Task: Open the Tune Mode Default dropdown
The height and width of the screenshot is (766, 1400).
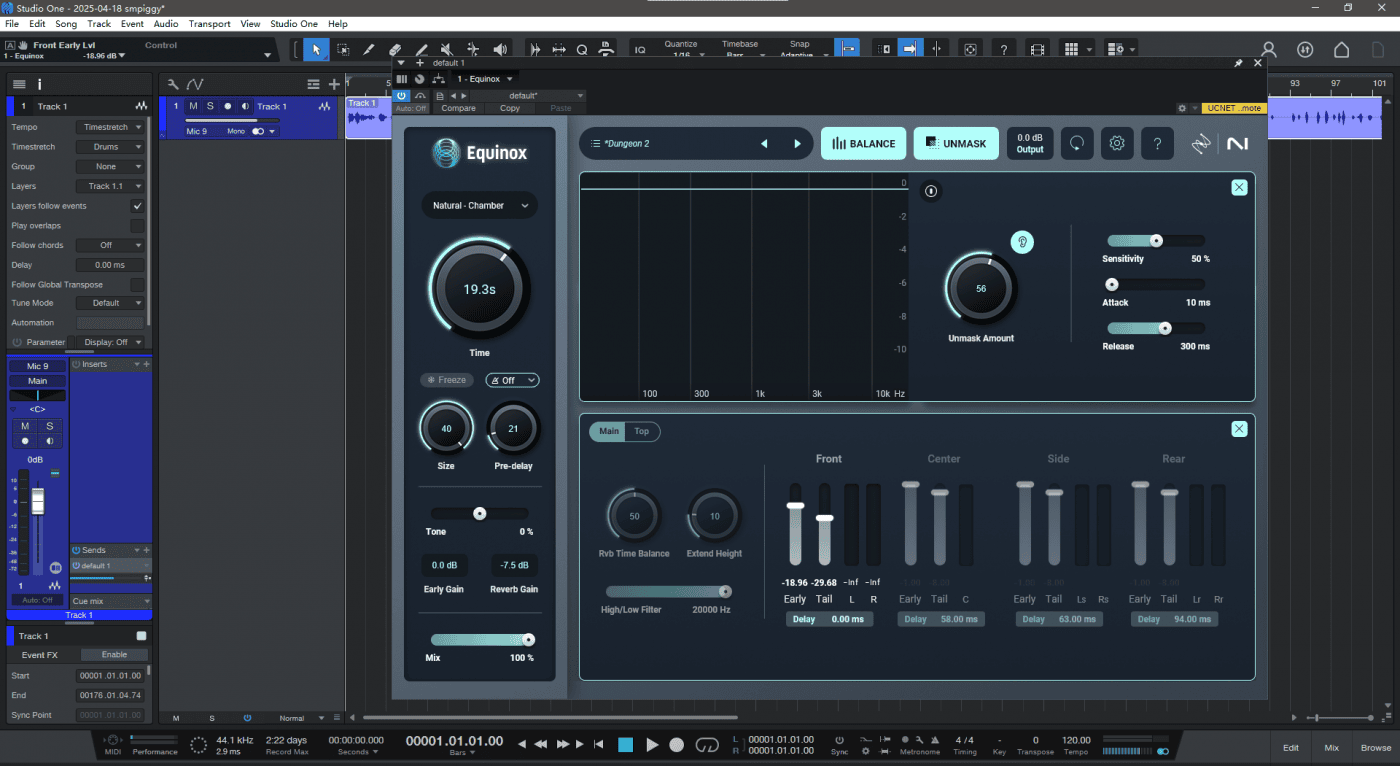Action: 110,303
